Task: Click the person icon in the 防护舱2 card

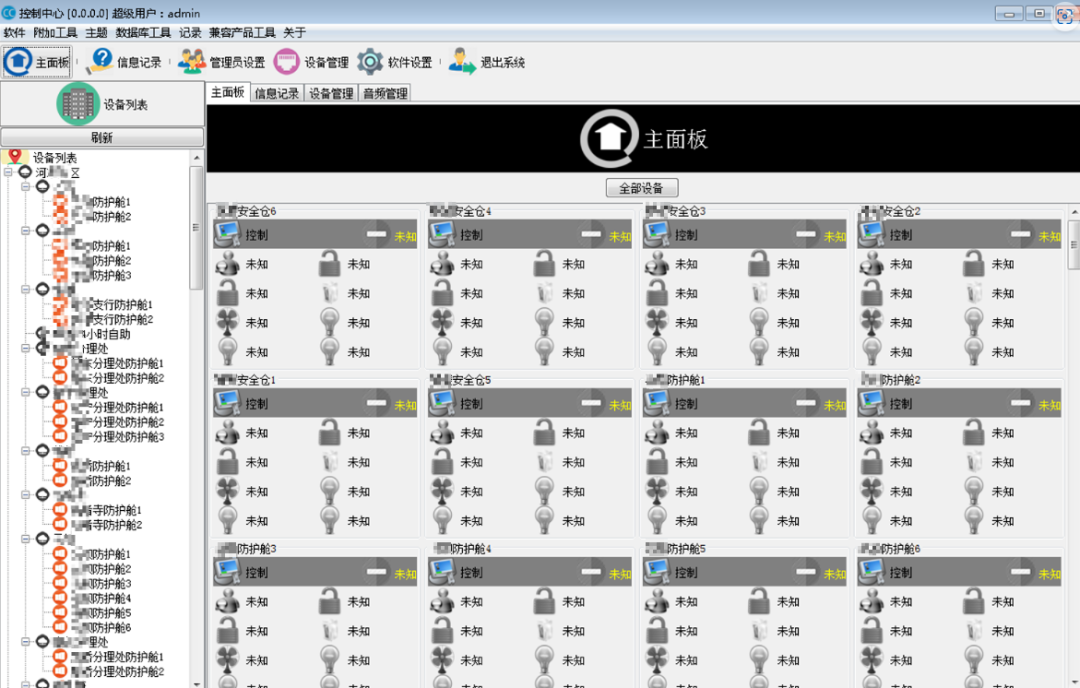Action: click(x=871, y=432)
